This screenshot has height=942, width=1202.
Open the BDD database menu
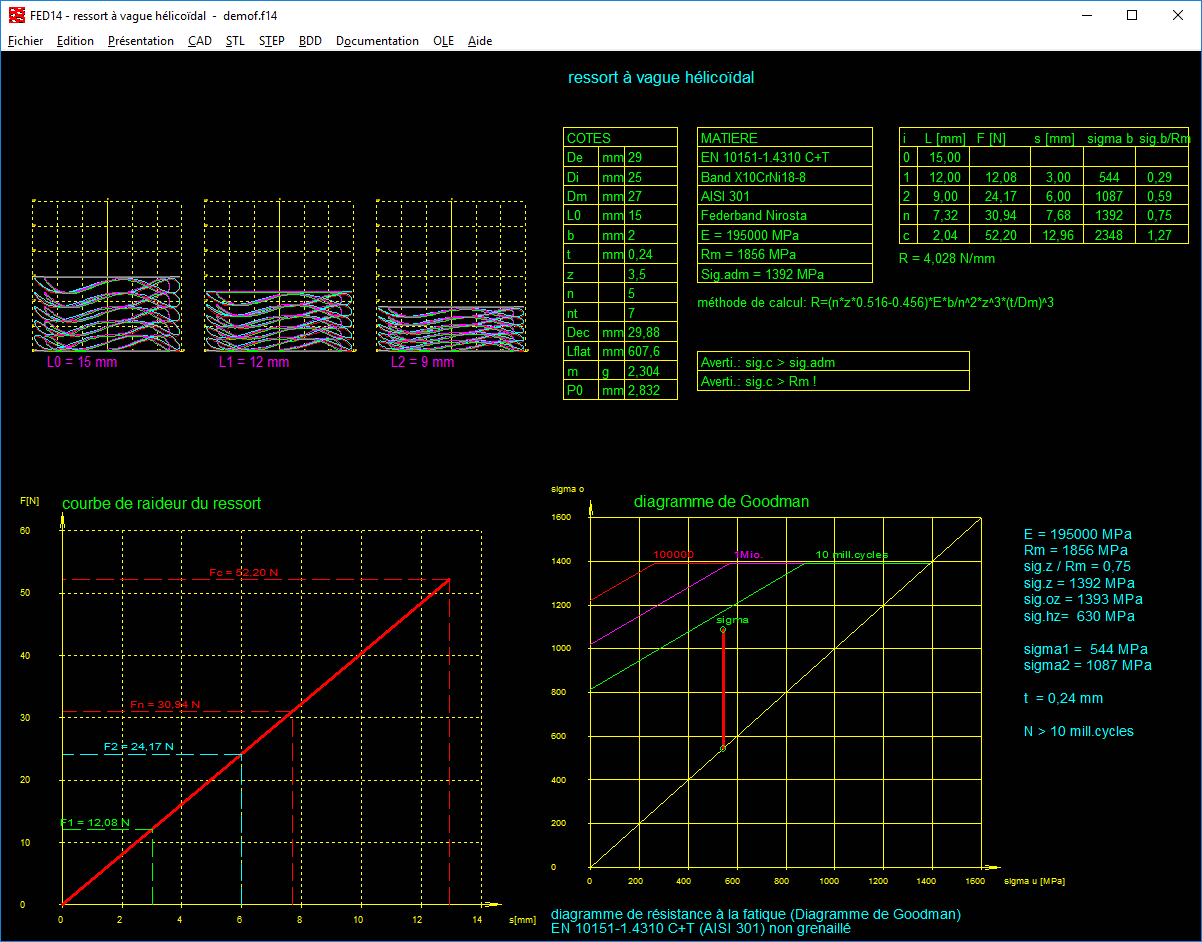click(x=310, y=41)
